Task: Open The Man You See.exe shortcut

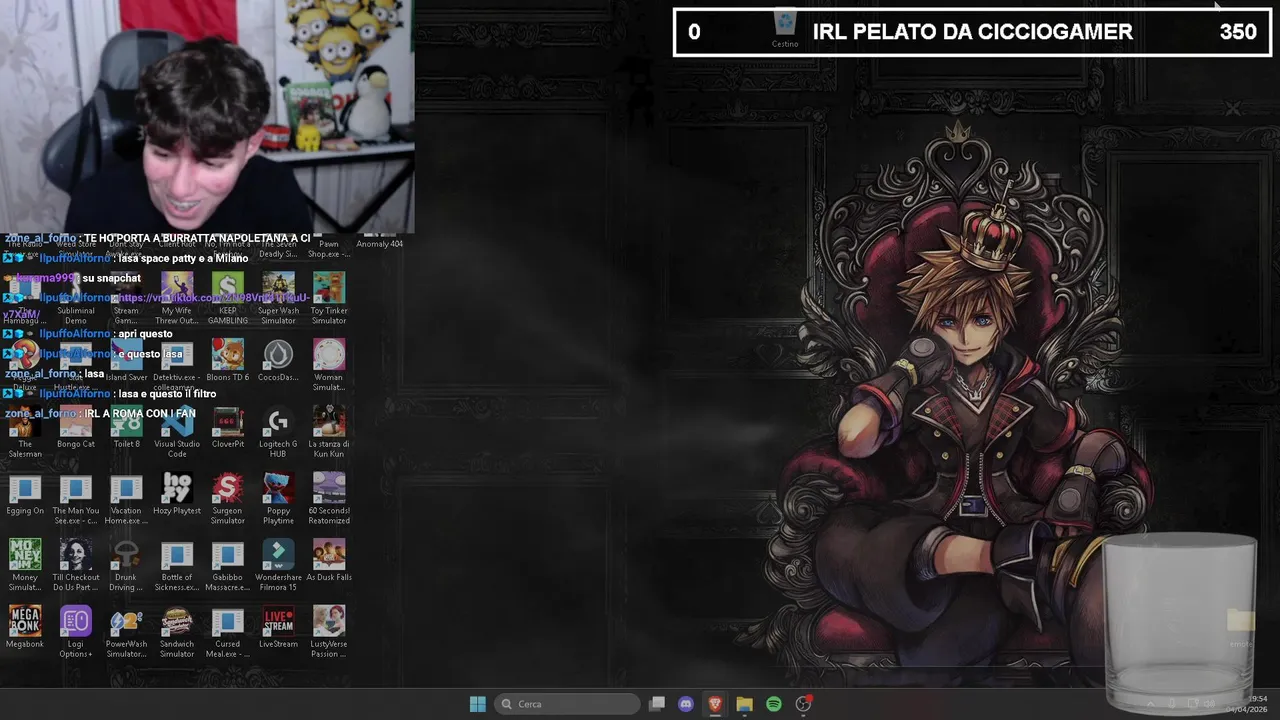Action: [75, 499]
